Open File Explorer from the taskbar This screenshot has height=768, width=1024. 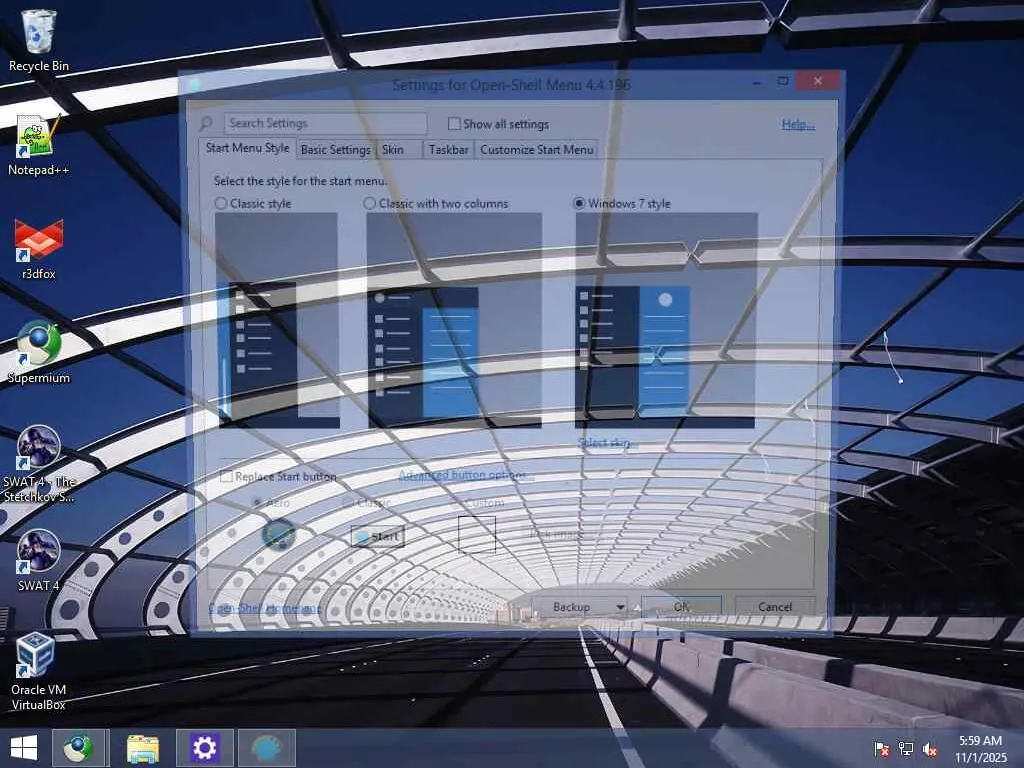pos(142,748)
